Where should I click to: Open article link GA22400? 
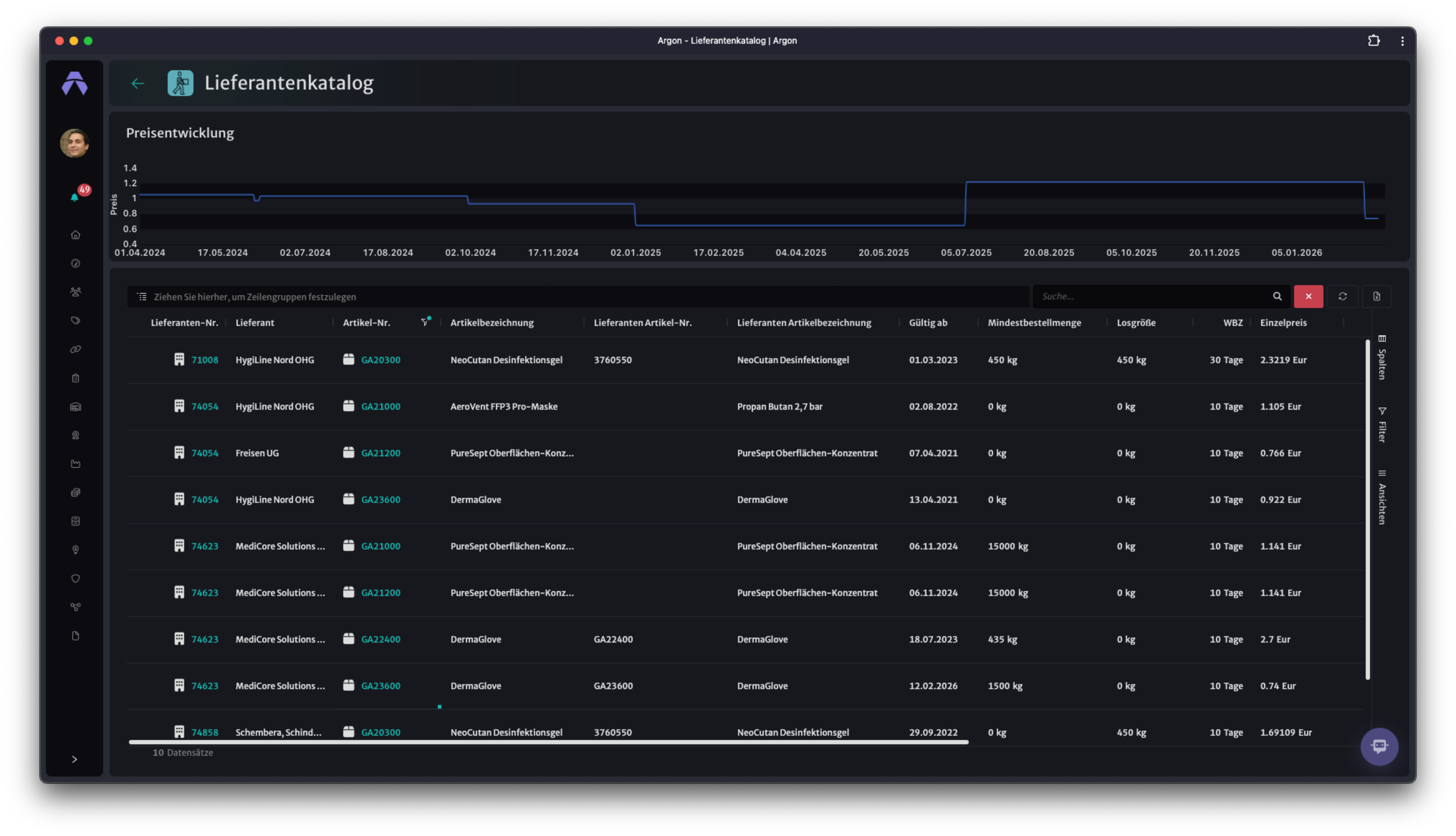380,639
